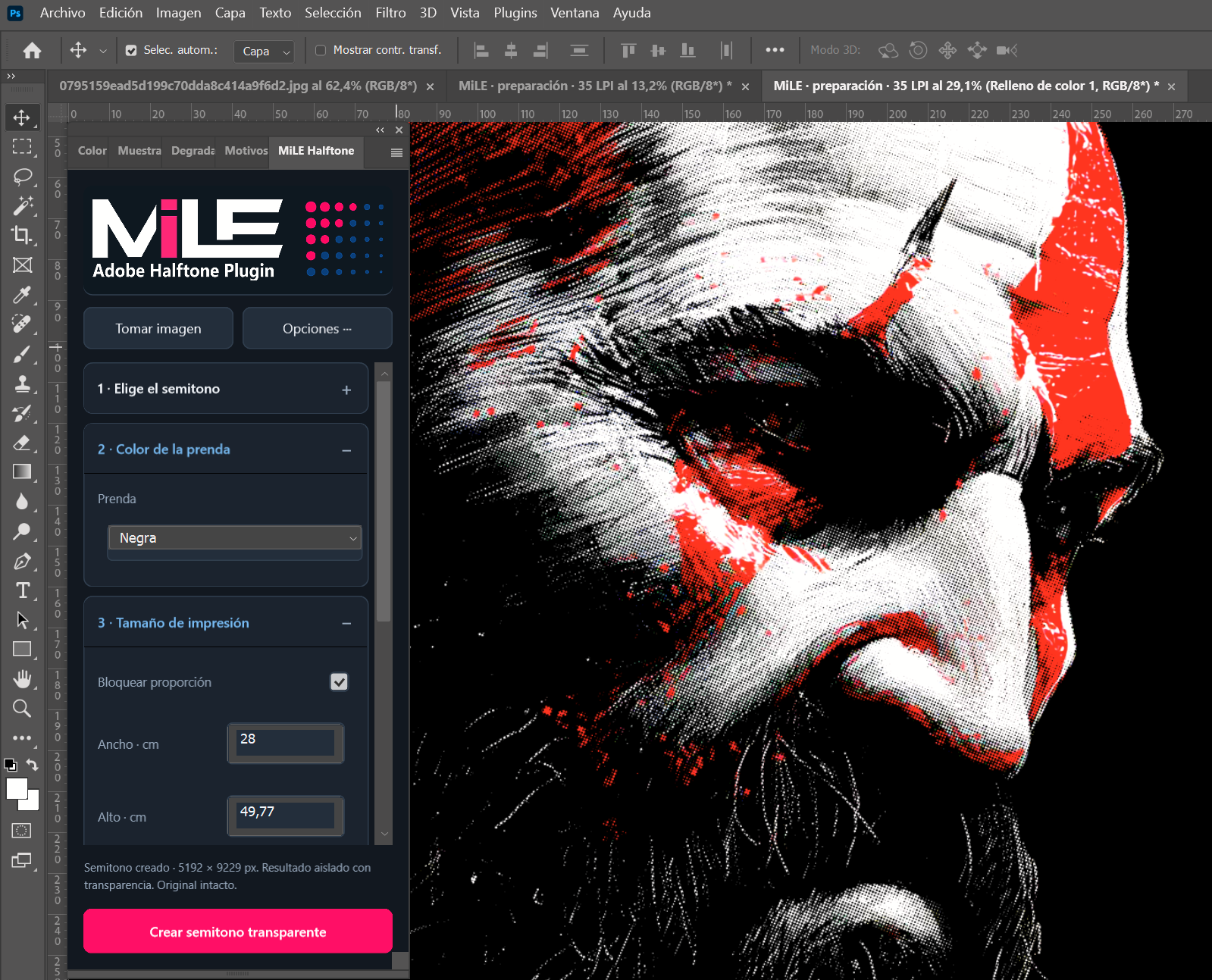The height and width of the screenshot is (980, 1212).
Task: Select the Lasso tool
Action: coord(22,177)
